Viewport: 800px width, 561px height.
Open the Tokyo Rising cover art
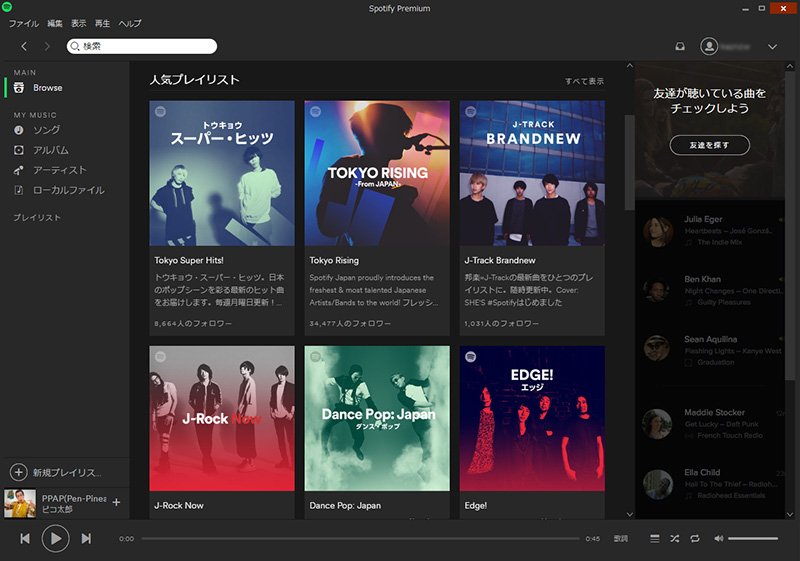377,173
